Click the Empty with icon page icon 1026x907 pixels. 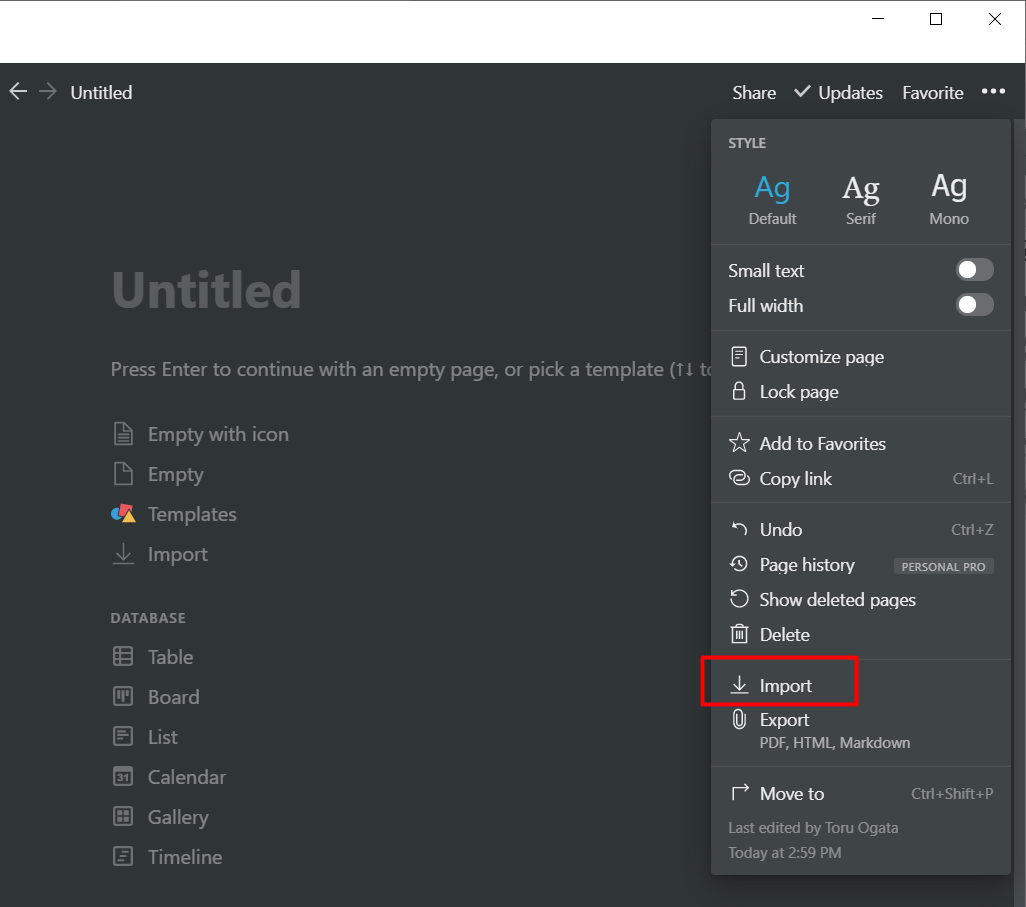124,434
